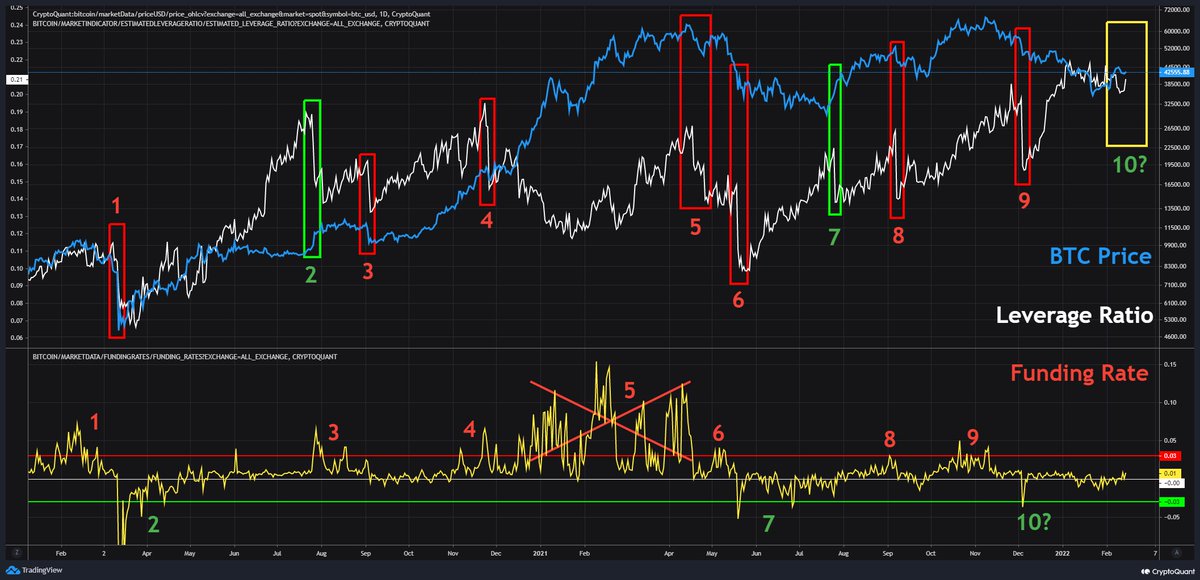Click the 9900.00 price axis value
The height and width of the screenshot is (580, 1200).
click(1173, 245)
